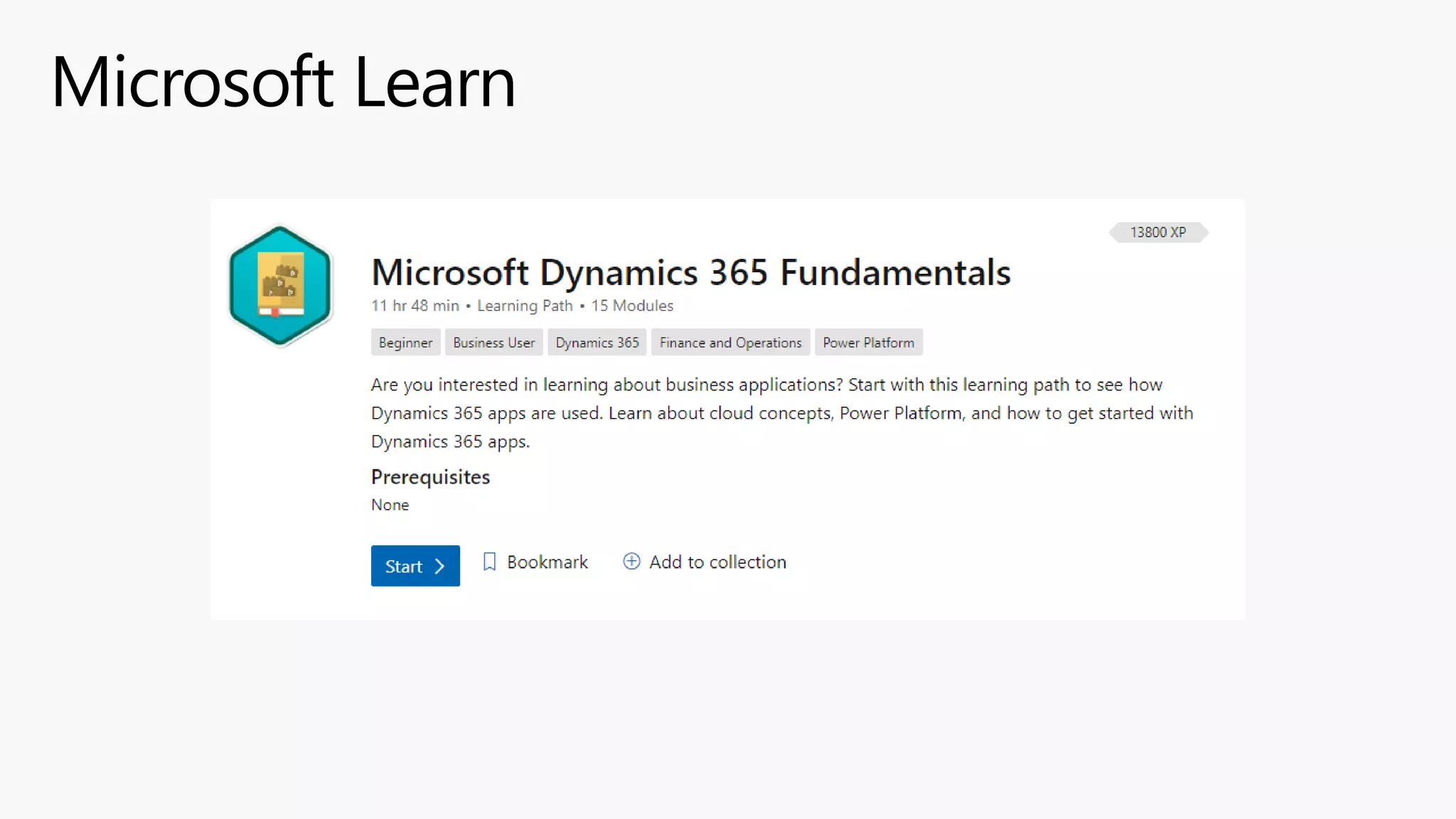Select the Finance and Operations tag
The width and height of the screenshot is (1456, 819).
point(730,343)
